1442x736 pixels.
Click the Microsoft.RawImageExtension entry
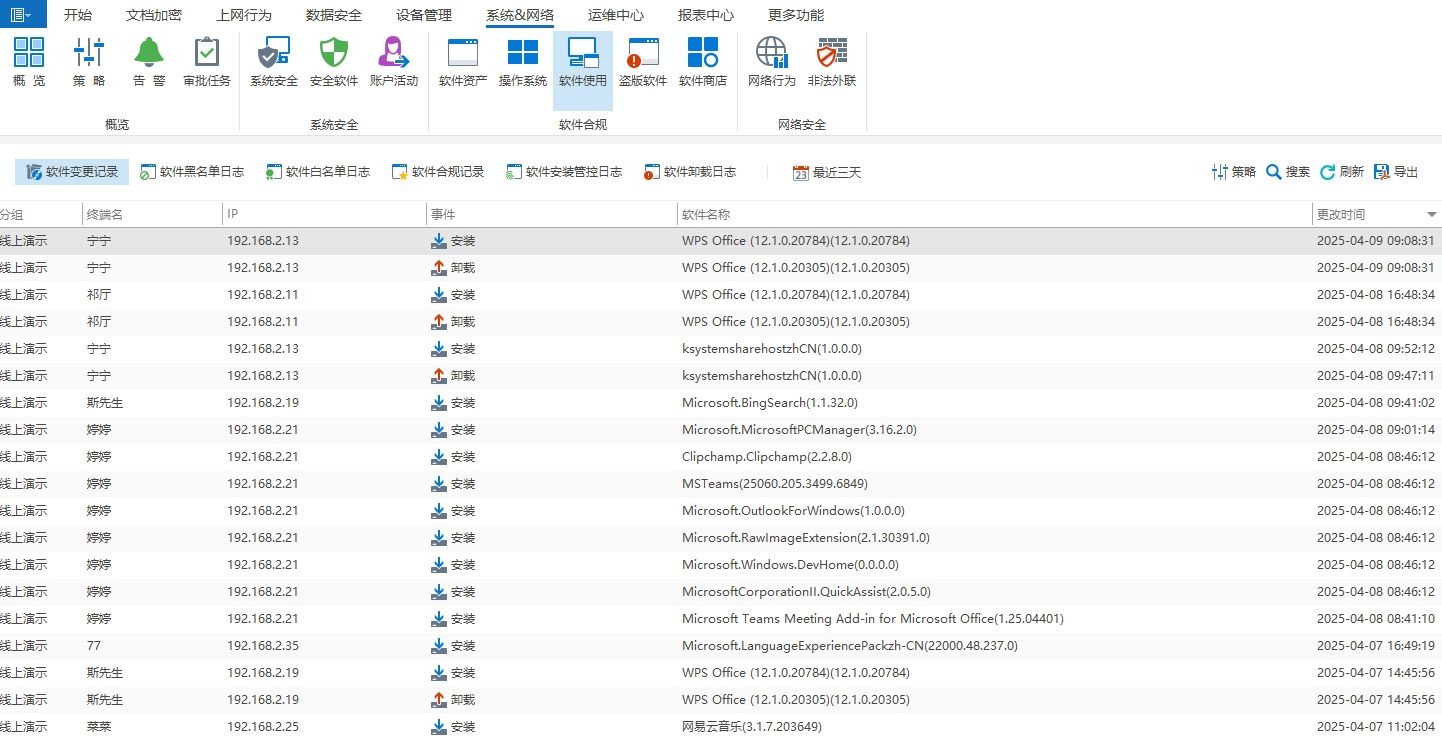coord(805,538)
